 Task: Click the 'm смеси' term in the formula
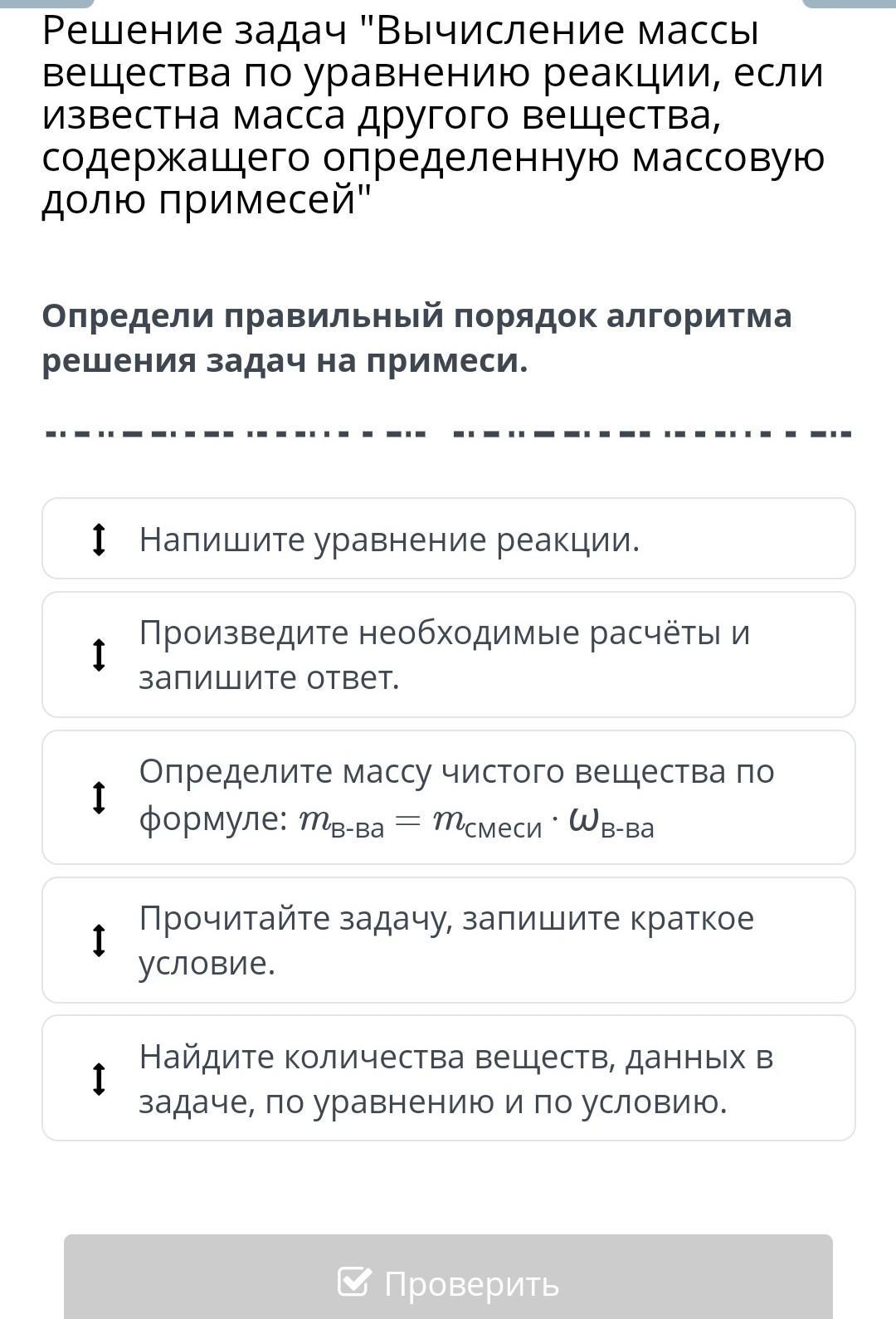(x=487, y=822)
